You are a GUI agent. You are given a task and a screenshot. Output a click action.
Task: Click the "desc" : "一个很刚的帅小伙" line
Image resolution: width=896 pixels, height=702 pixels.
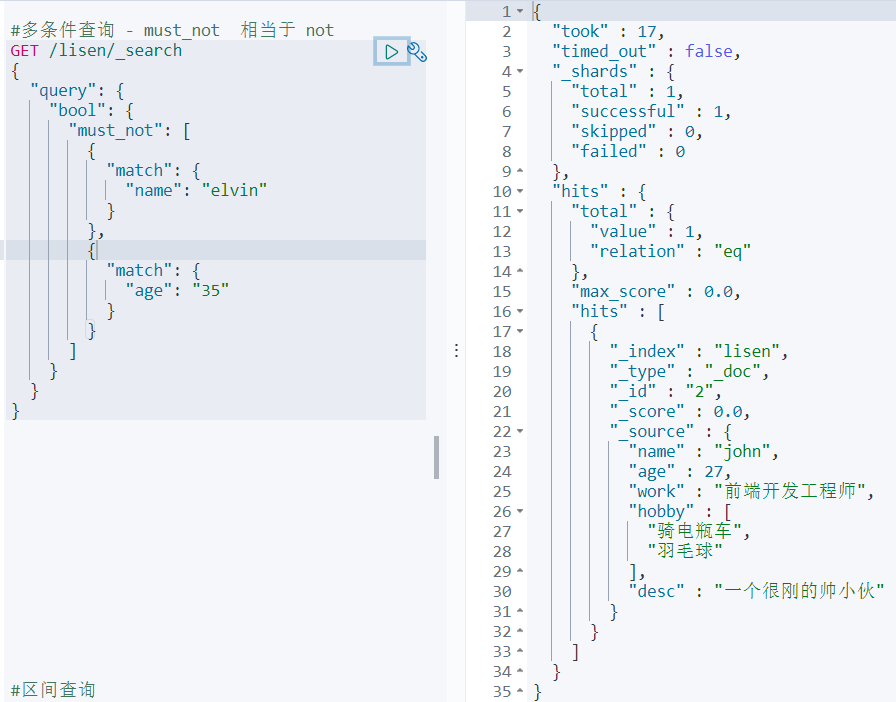pos(756,591)
